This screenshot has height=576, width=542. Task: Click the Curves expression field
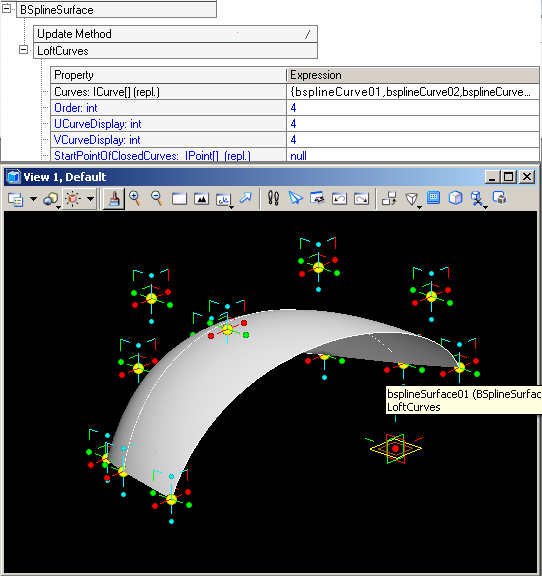[x=413, y=92]
